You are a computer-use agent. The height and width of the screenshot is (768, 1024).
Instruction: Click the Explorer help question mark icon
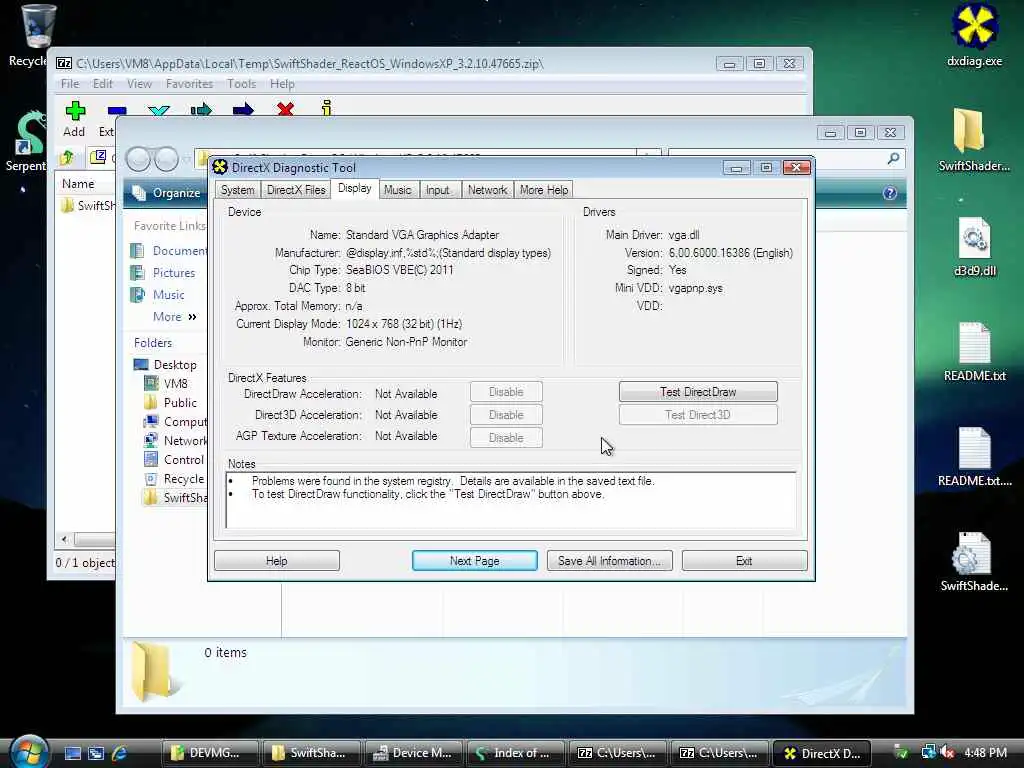coord(889,193)
